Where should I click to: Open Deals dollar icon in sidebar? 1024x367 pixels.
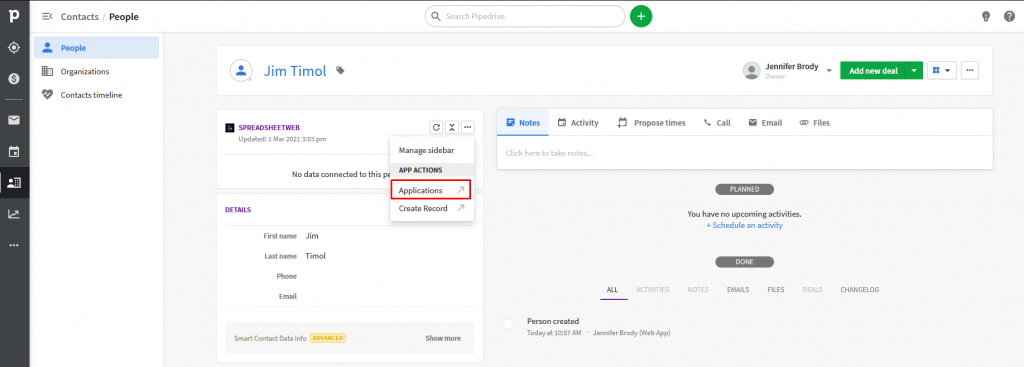point(14,78)
